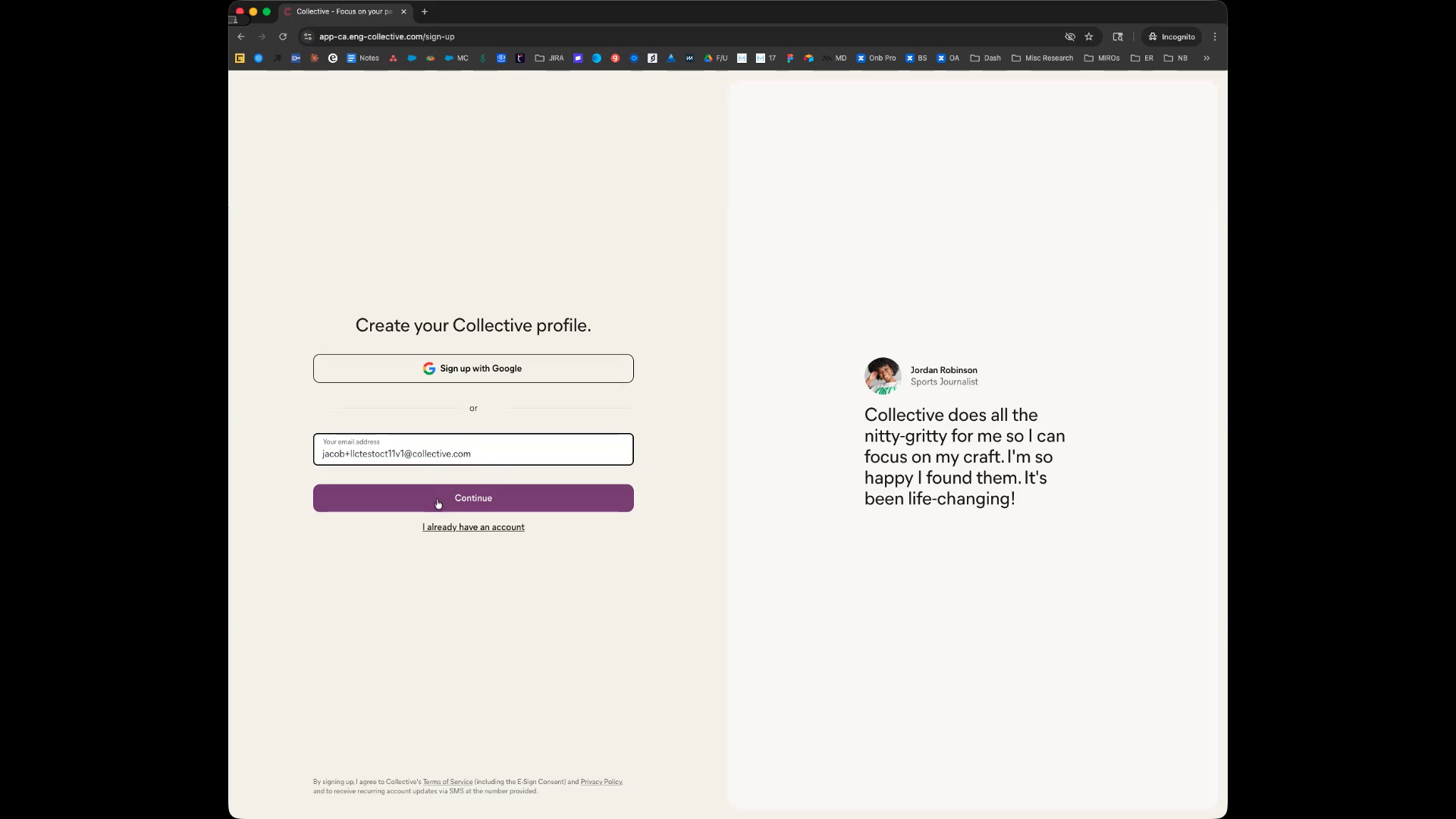Click the third-party cookies blocked eye icon
This screenshot has width=1456, height=819.
click(1070, 36)
